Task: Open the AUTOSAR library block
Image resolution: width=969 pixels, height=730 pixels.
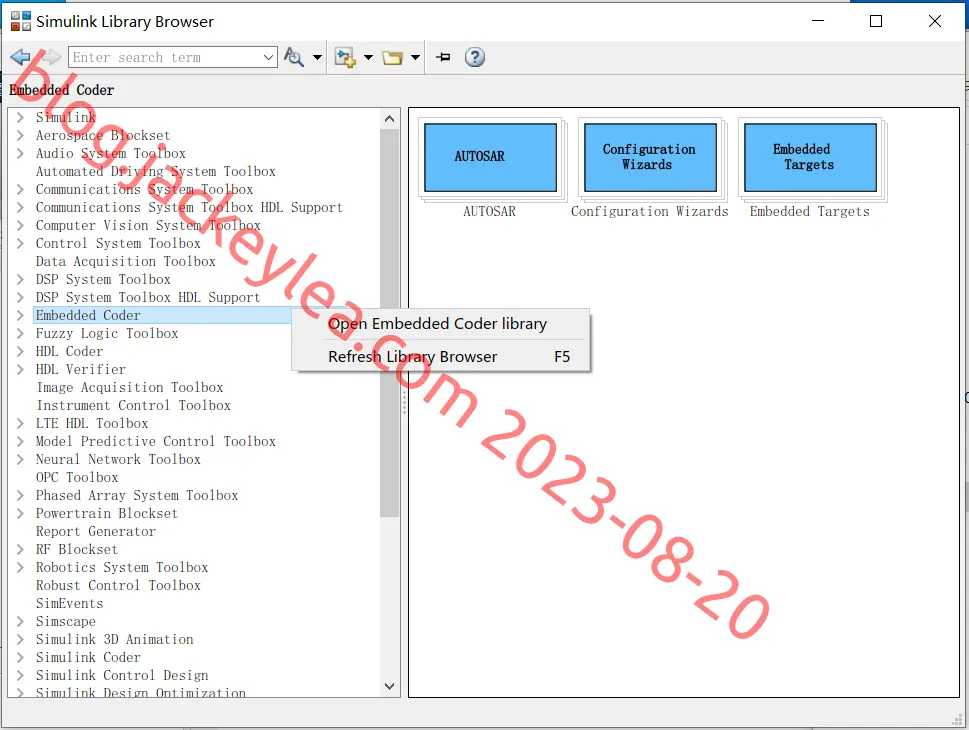Action: coord(491,158)
